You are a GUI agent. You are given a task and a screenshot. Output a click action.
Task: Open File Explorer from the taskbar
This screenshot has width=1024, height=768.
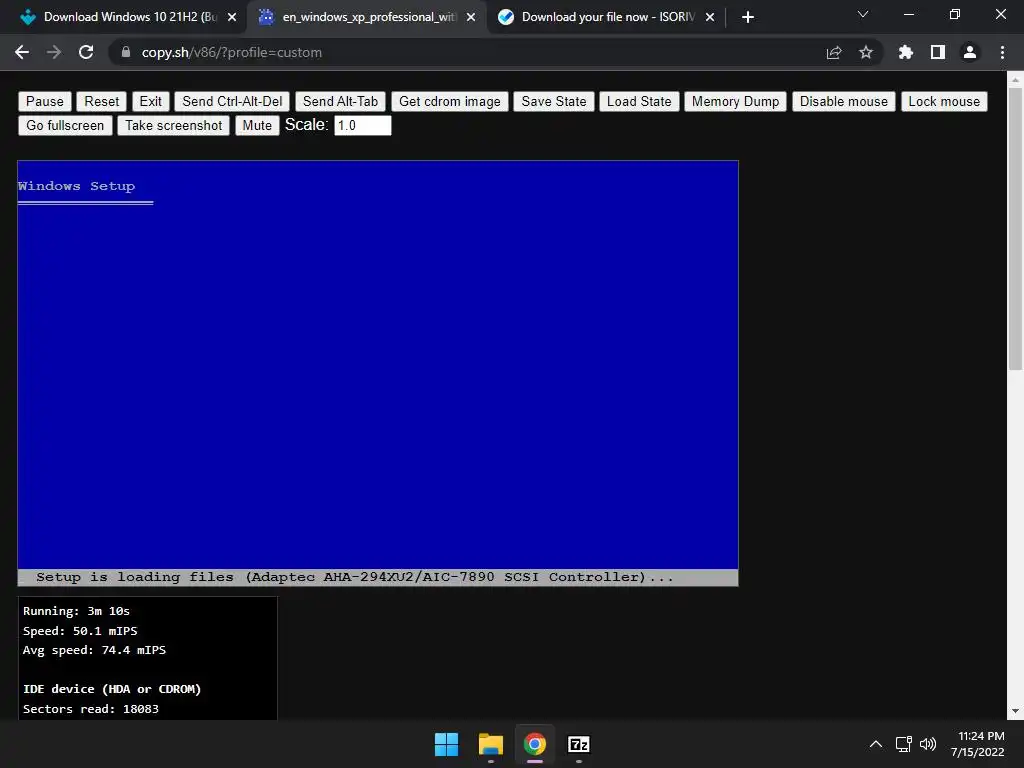490,744
